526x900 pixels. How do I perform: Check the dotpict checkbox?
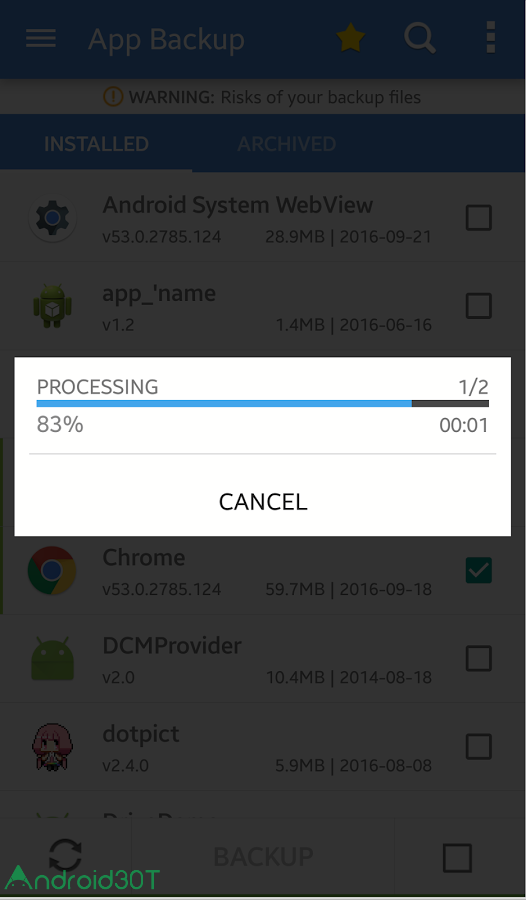pyautogui.click(x=478, y=747)
